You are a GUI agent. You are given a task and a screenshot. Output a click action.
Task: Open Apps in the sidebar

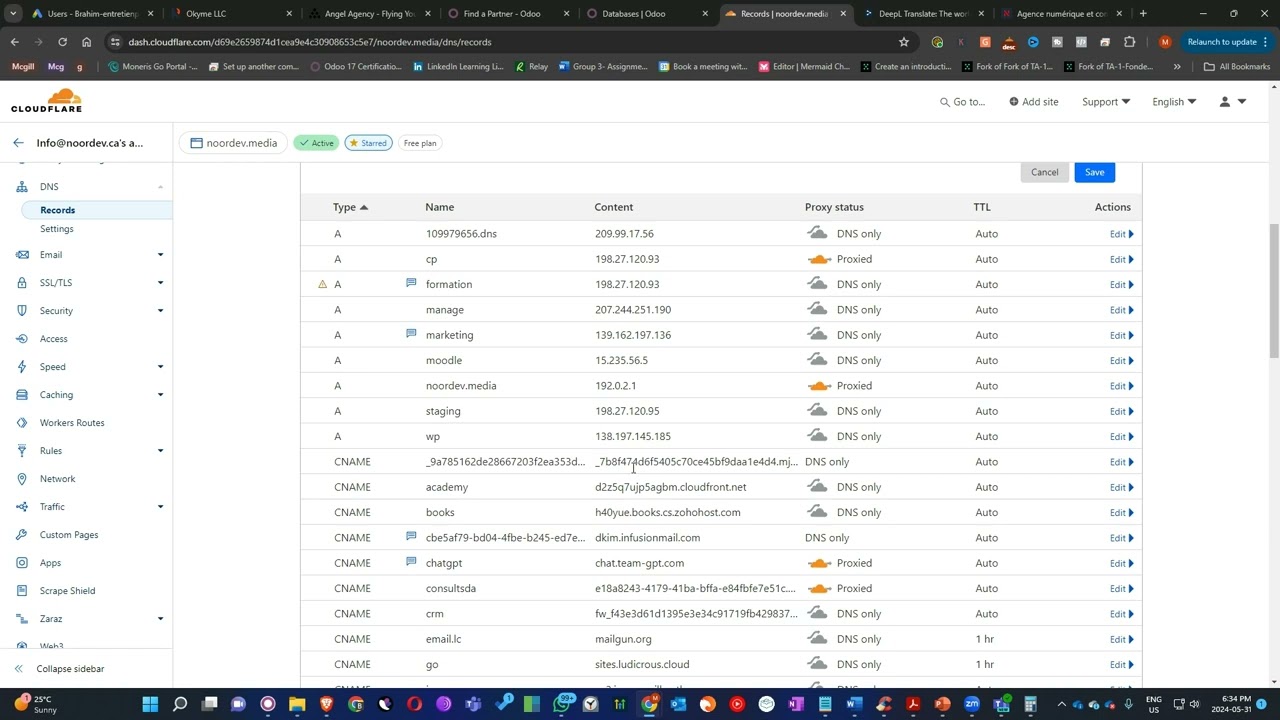[50, 563]
